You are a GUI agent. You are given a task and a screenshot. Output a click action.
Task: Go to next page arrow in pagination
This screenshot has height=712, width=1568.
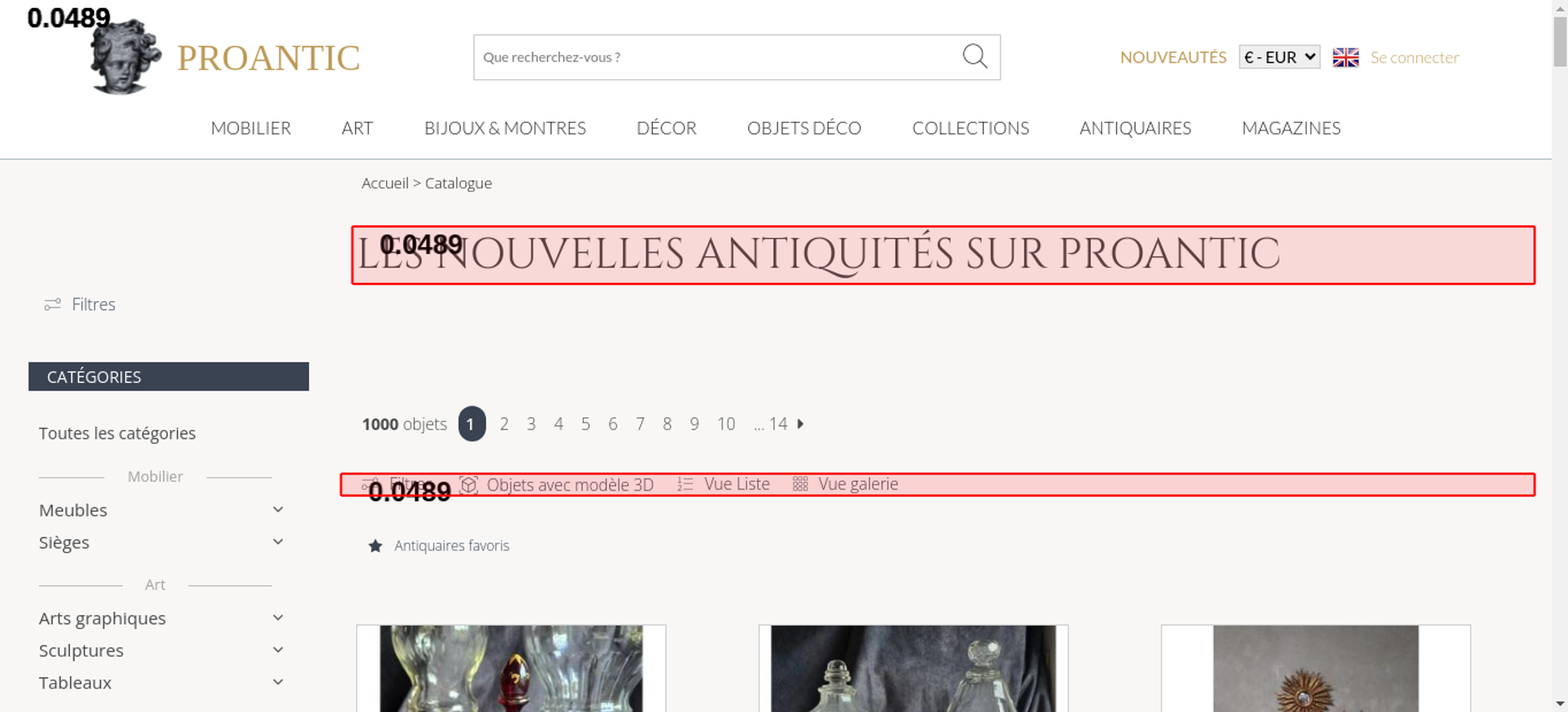[x=800, y=424]
